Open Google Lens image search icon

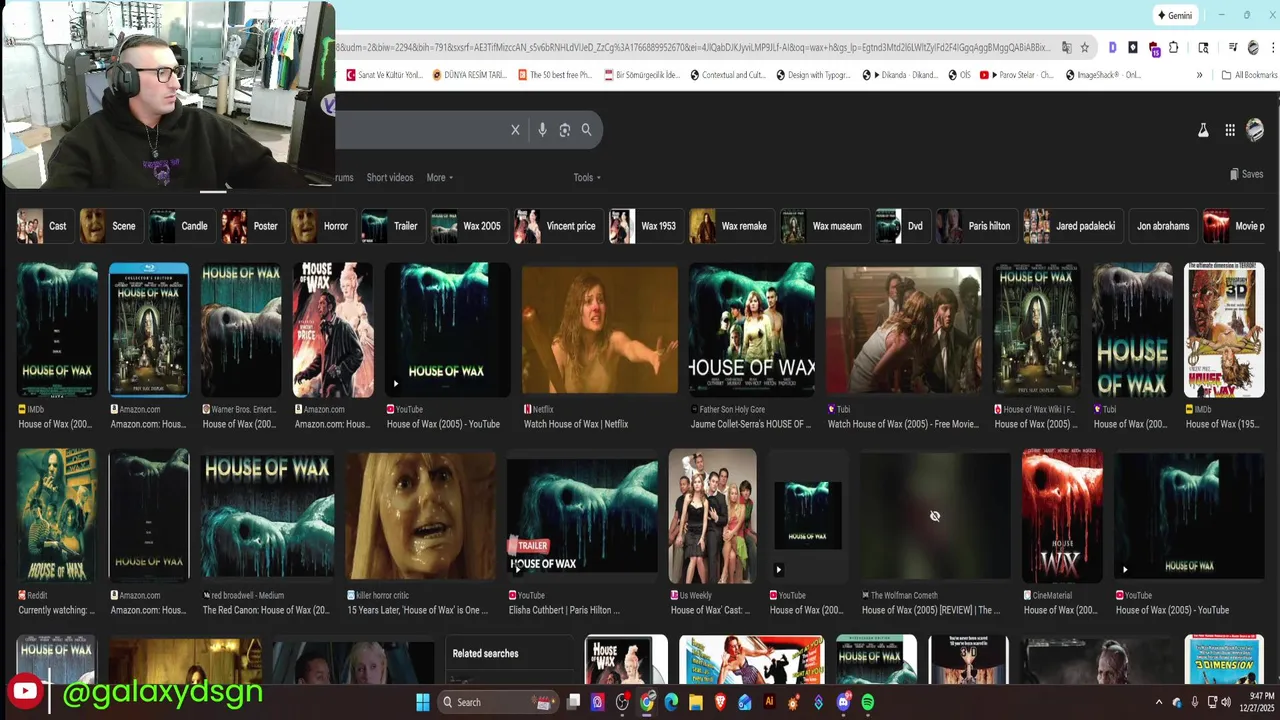tap(565, 130)
